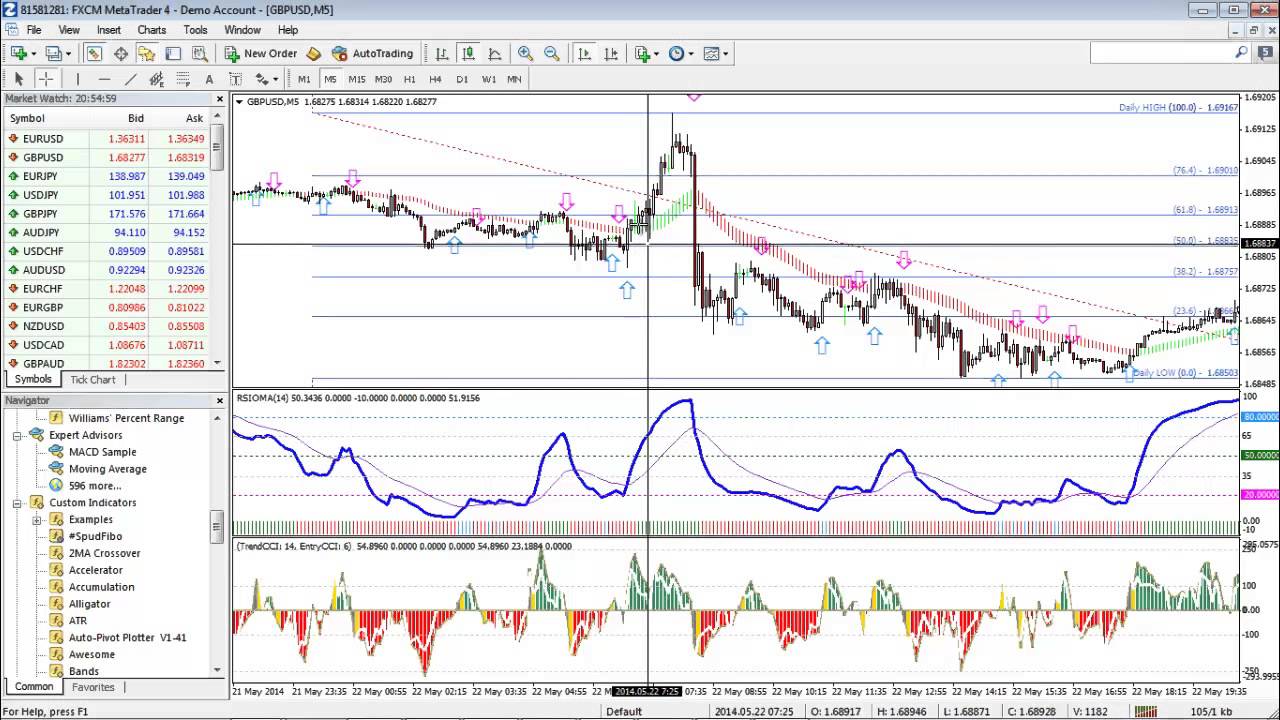The height and width of the screenshot is (720, 1280).
Task: Click '596 more...' link in Navigator
Action: click(x=95, y=485)
